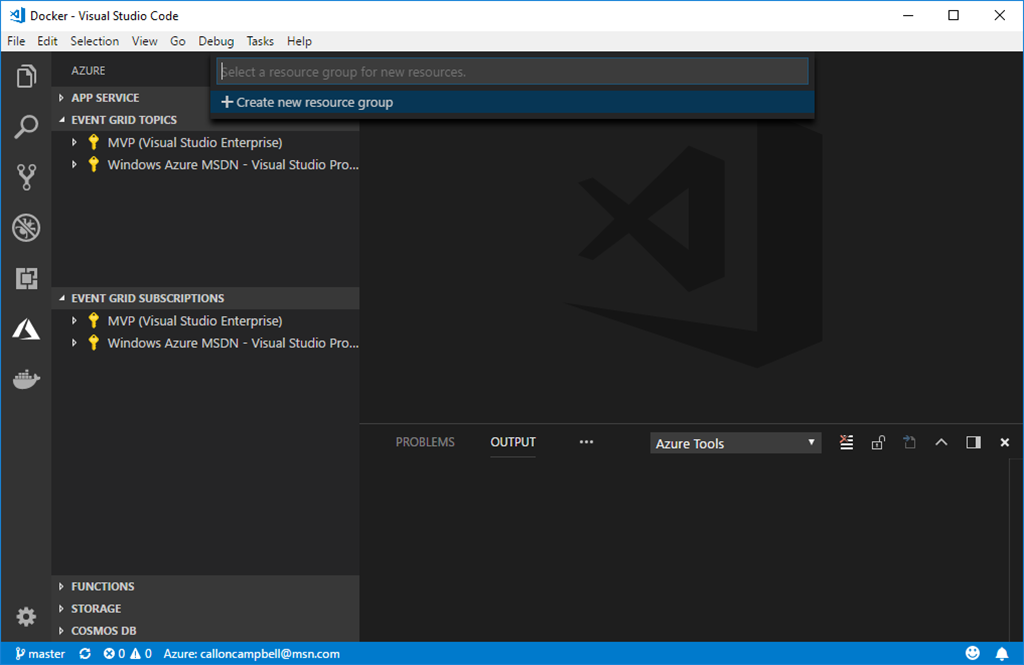Viewport: 1024px width, 665px height.
Task: Expand the Cosmos DB section
Action: 103,631
